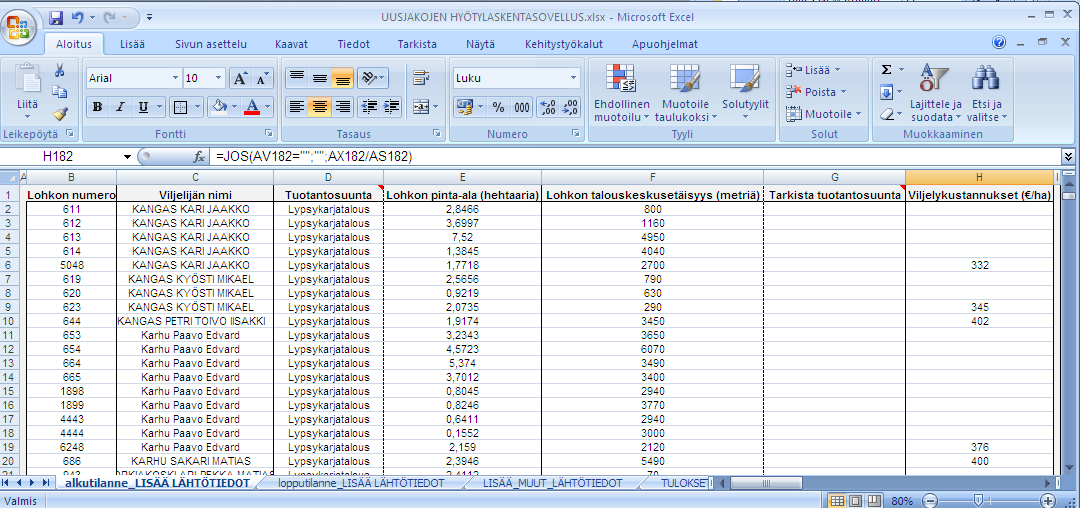The width and height of the screenshot is (1080, 508).
Task: Open Solutyylit cell styles gallery
Action: (x=745, y=93)
